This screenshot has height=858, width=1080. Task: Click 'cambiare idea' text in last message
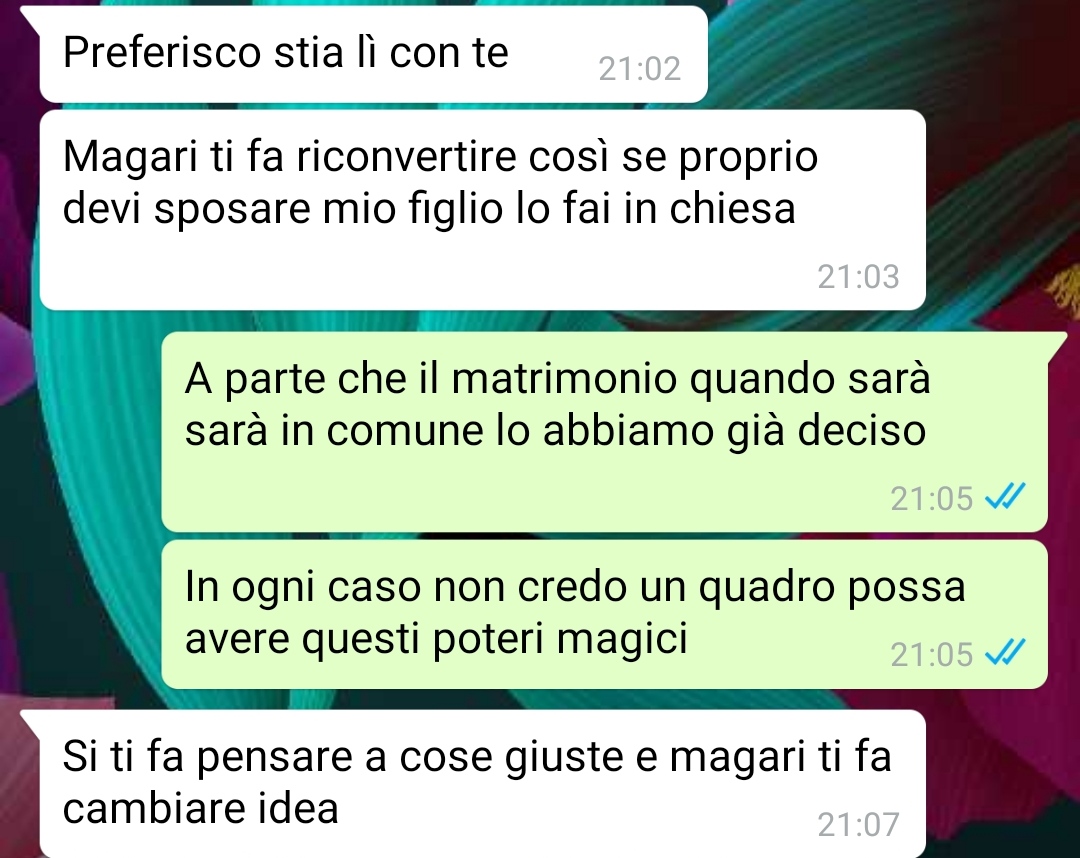coord(200,808)
